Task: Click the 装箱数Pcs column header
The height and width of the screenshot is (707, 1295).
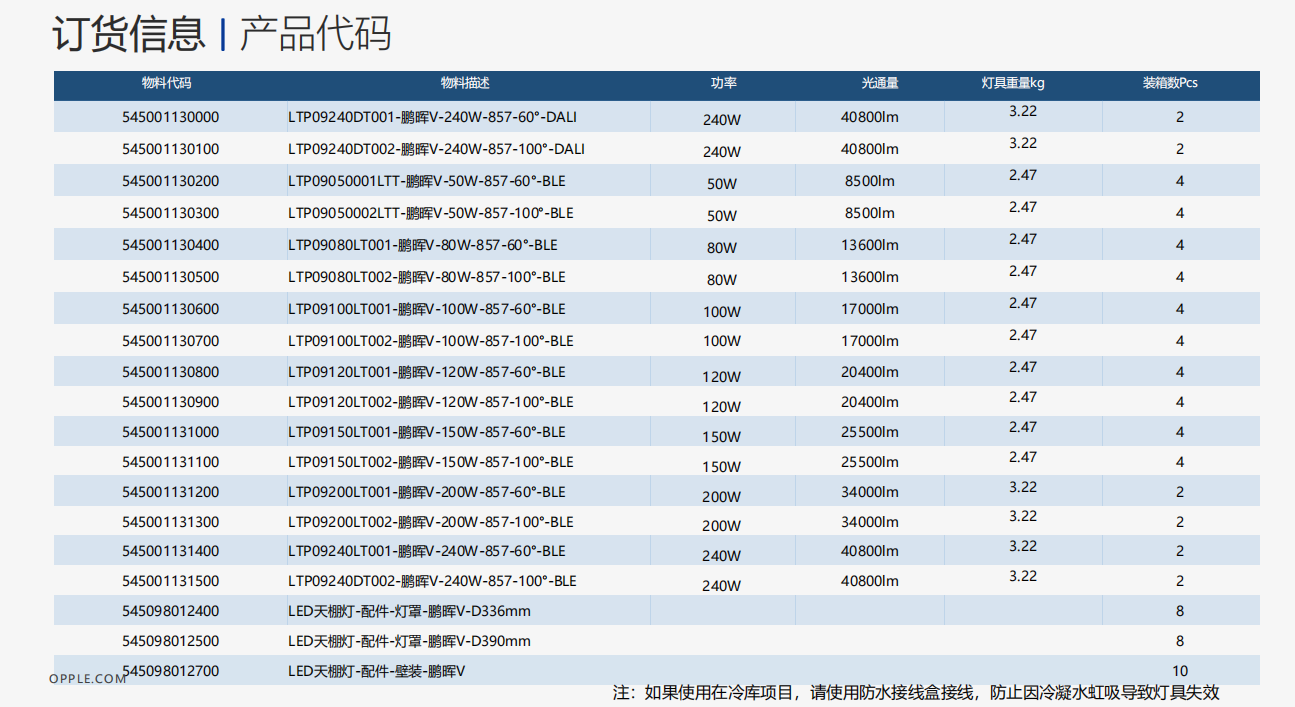Action: (1170, 83)
